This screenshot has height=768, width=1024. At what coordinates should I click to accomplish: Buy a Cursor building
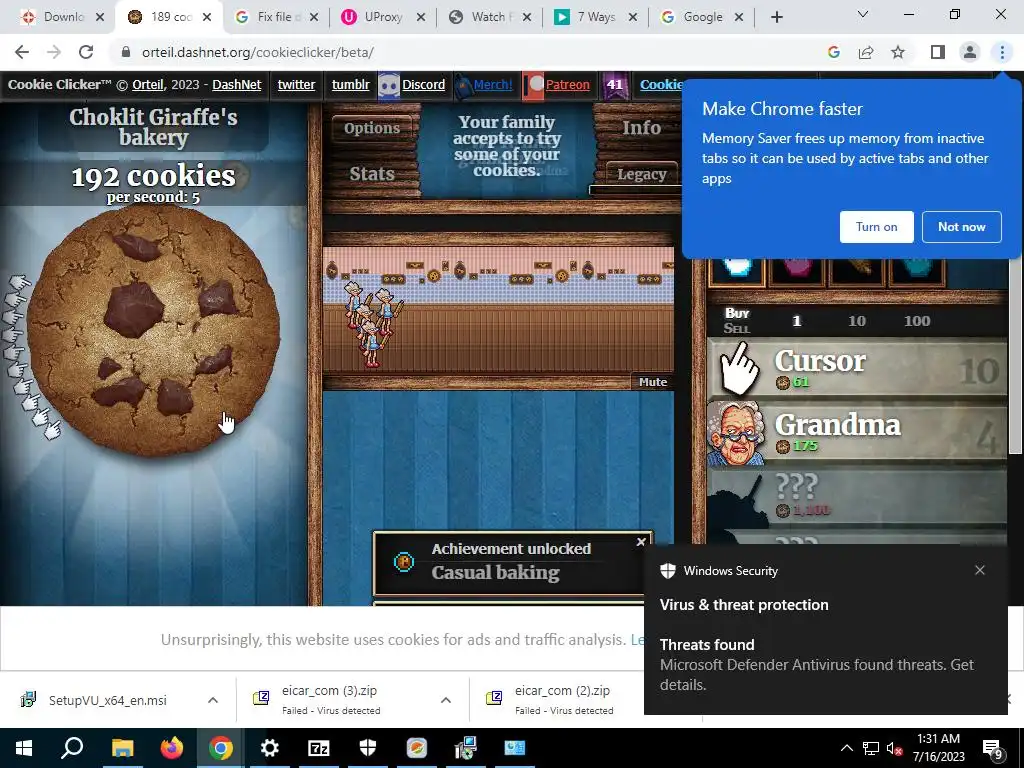click(857, 368)
